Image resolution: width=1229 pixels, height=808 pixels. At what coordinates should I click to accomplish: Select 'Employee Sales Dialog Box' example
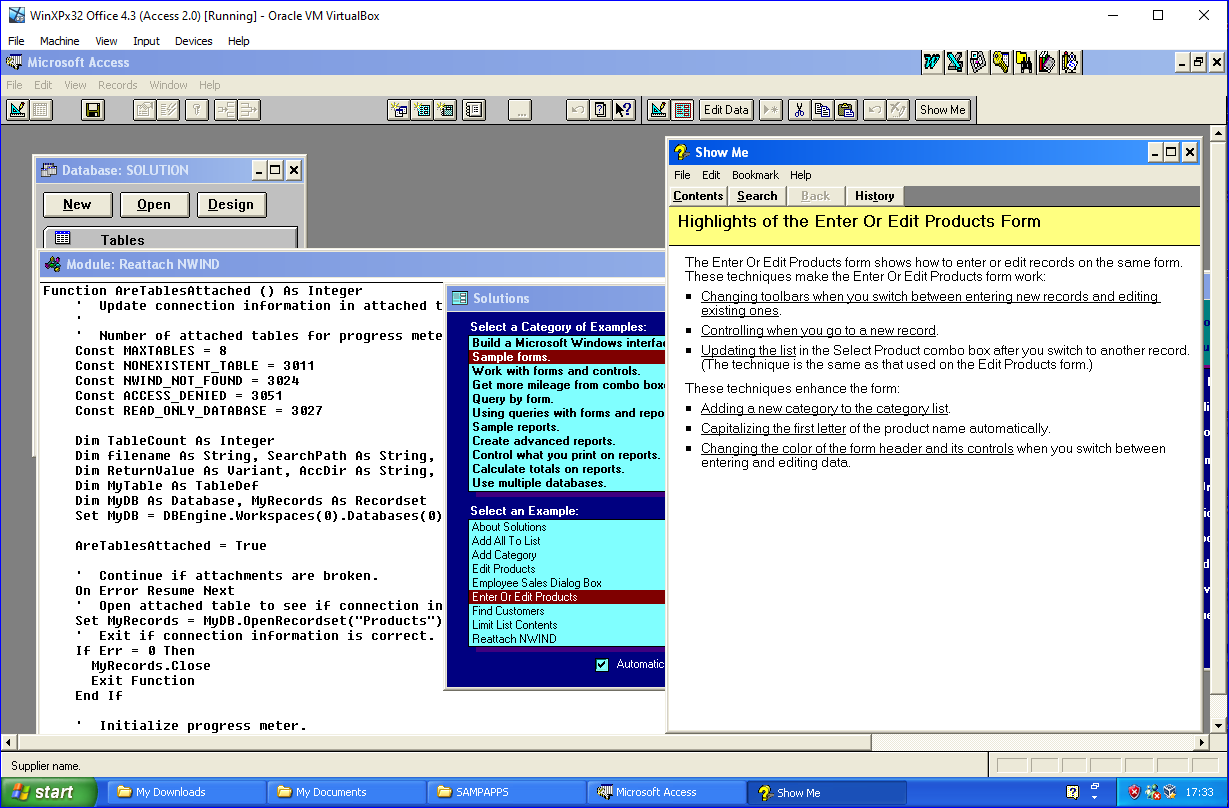[x=567, y=583]
